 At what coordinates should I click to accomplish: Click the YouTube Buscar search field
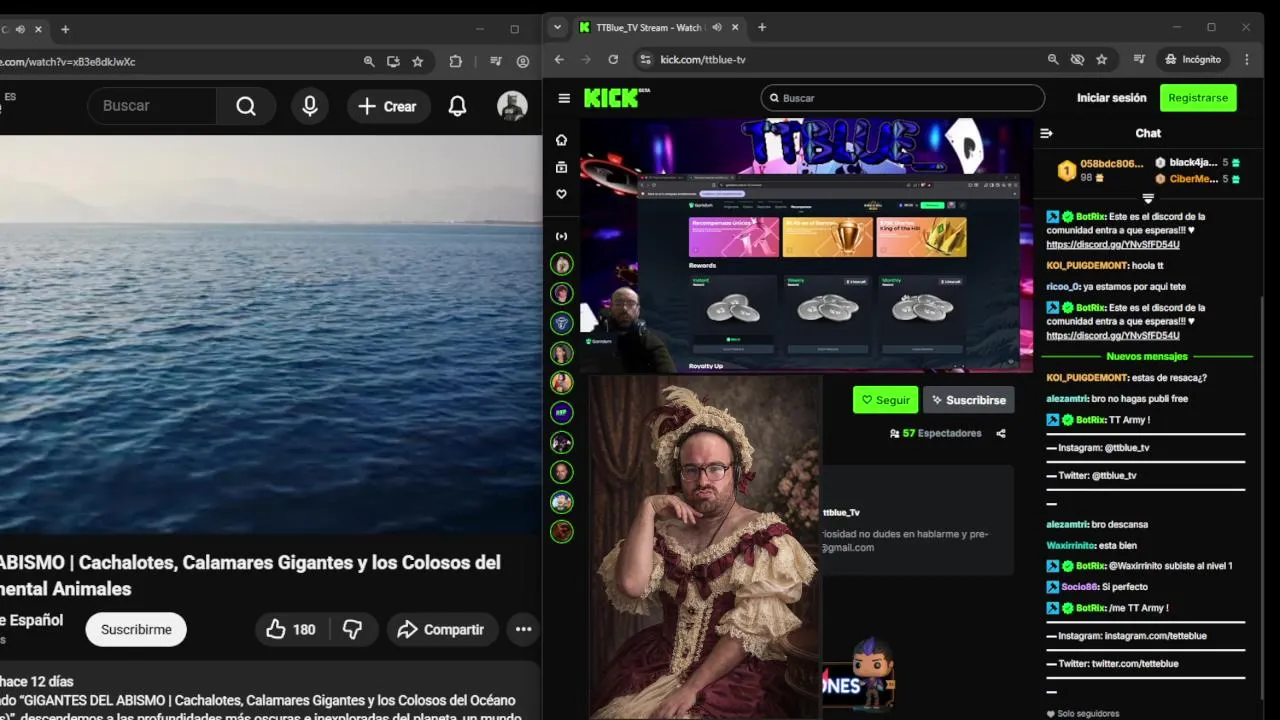pos(152,106)
